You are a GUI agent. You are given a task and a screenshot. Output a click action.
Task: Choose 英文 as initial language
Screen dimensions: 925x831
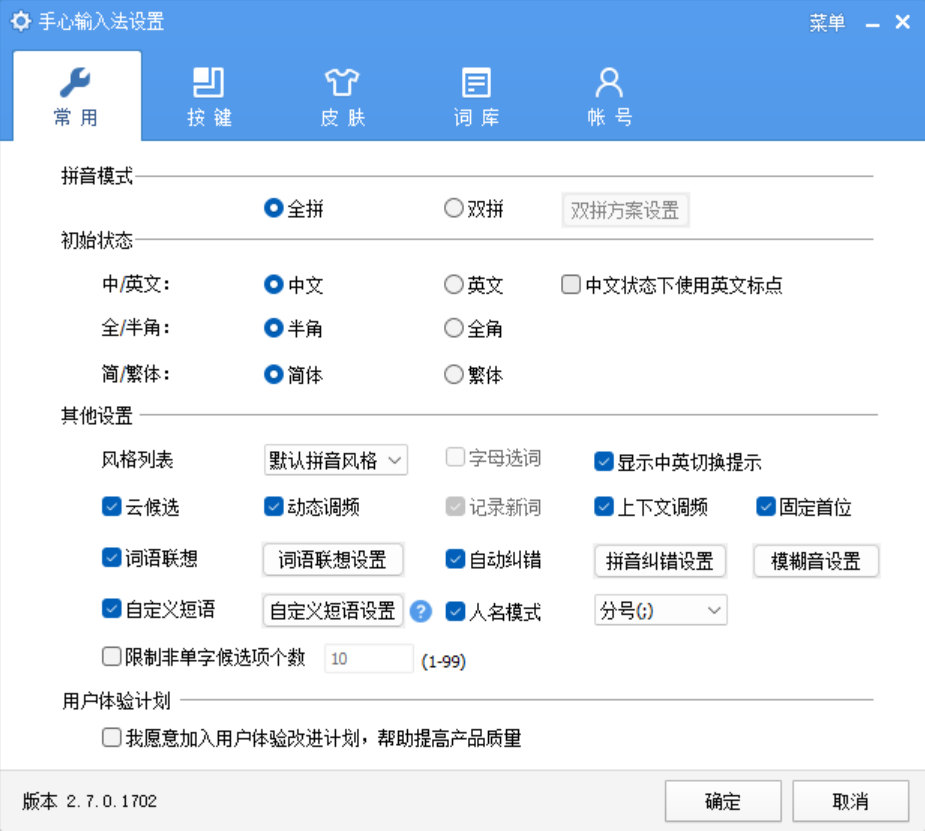pos(474,285)
